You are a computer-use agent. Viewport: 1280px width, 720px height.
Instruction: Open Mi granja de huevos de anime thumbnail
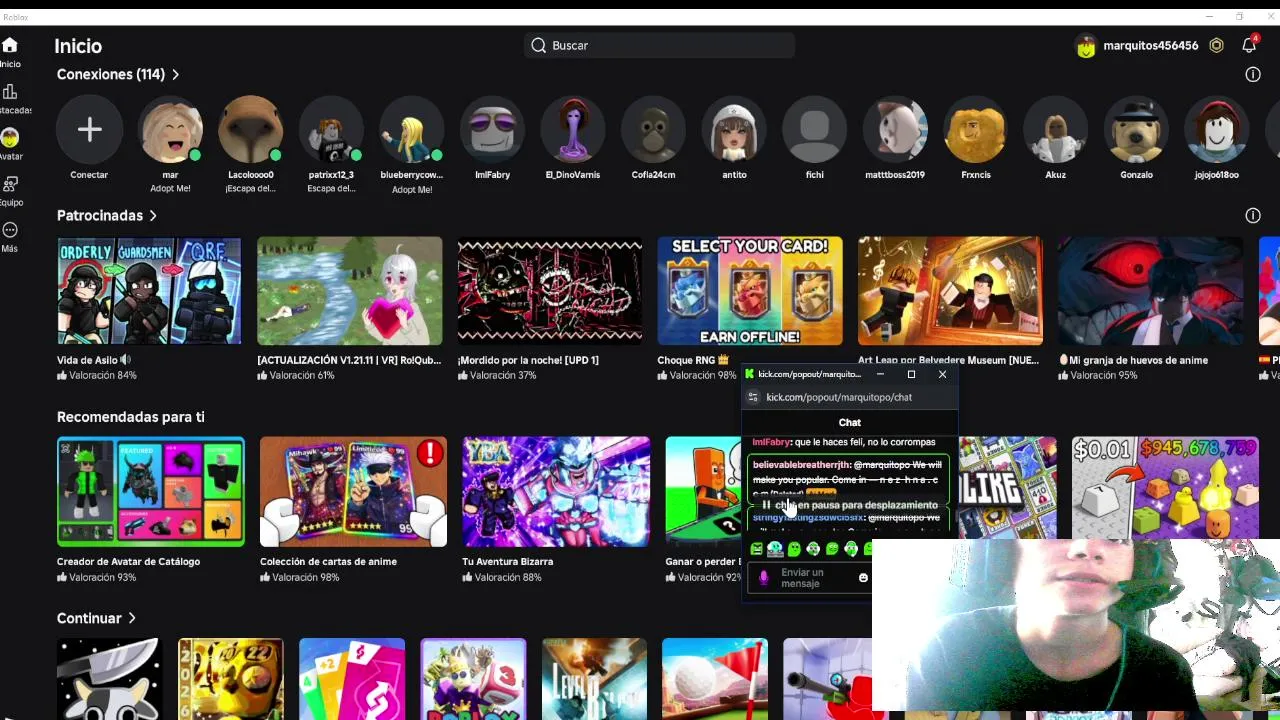coord(1151,291)
